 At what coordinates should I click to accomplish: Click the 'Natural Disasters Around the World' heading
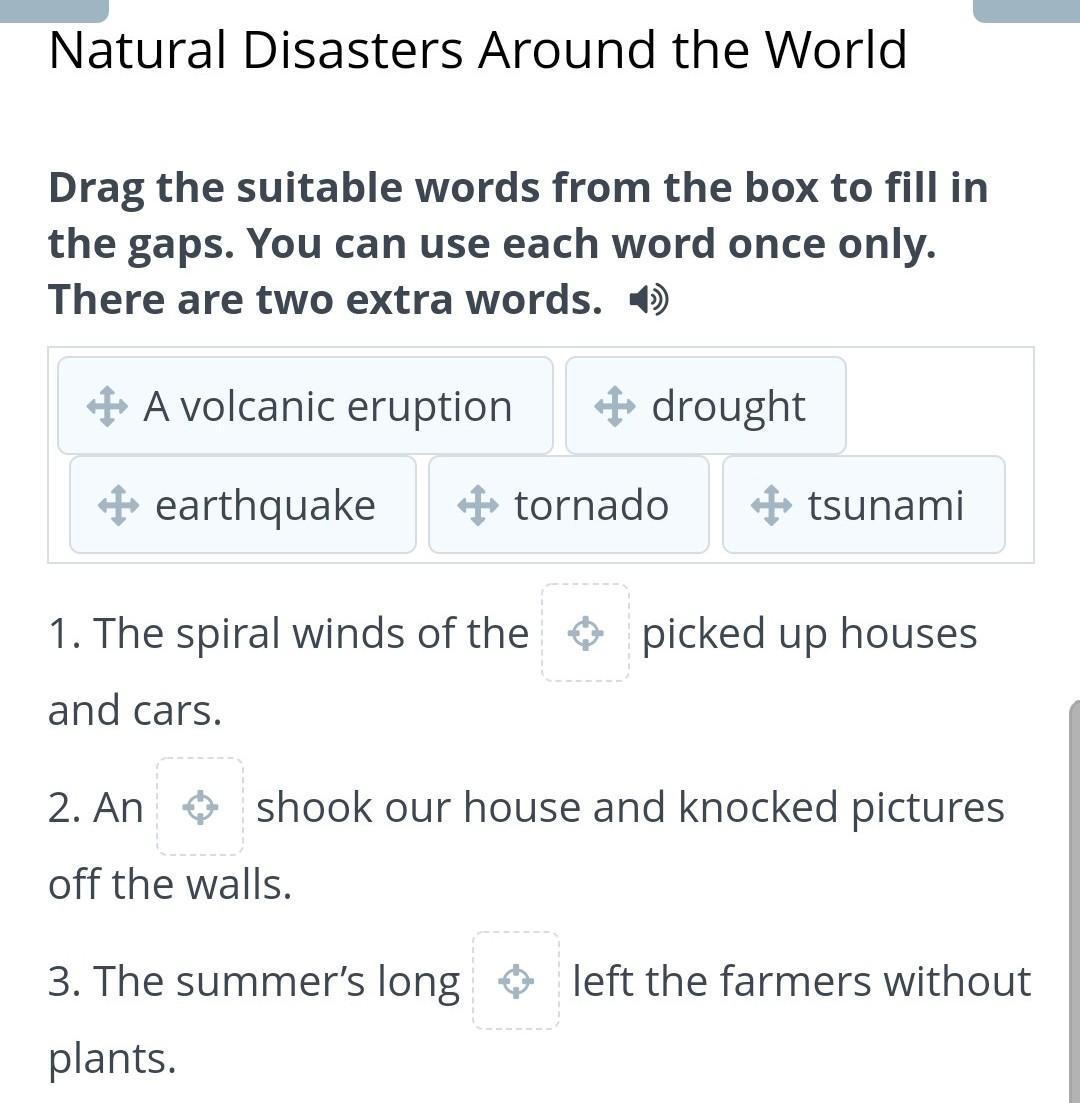(x=478, y=50)
